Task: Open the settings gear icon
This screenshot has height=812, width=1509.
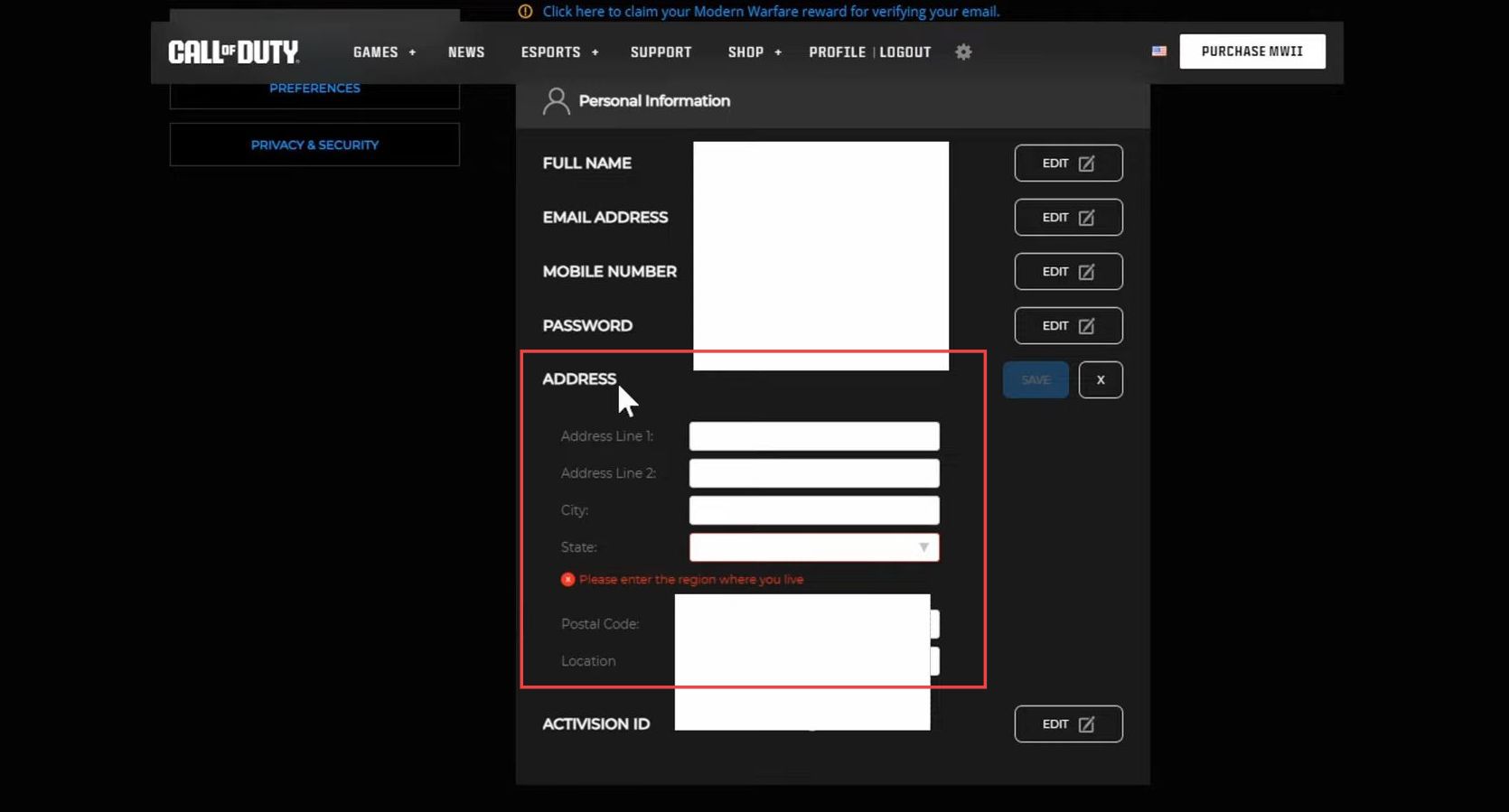Action: coord(963,52)
